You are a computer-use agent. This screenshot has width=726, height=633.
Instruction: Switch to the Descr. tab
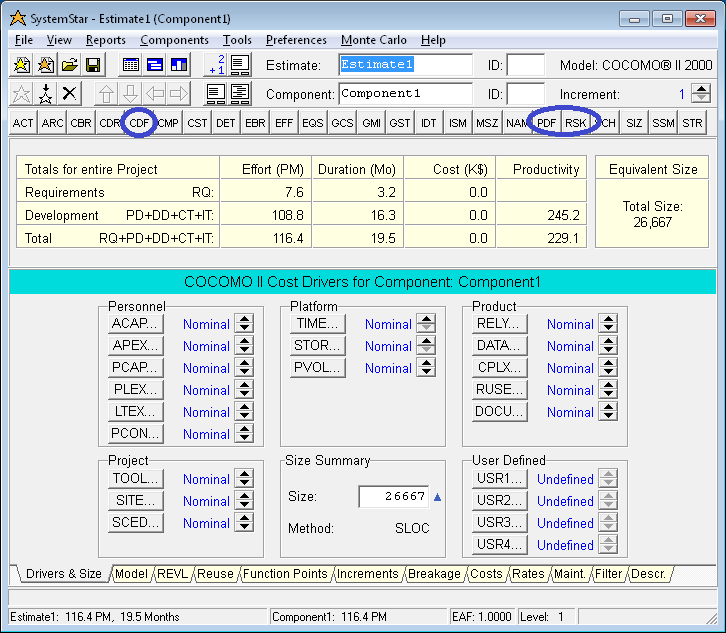[x=648, y=574]
